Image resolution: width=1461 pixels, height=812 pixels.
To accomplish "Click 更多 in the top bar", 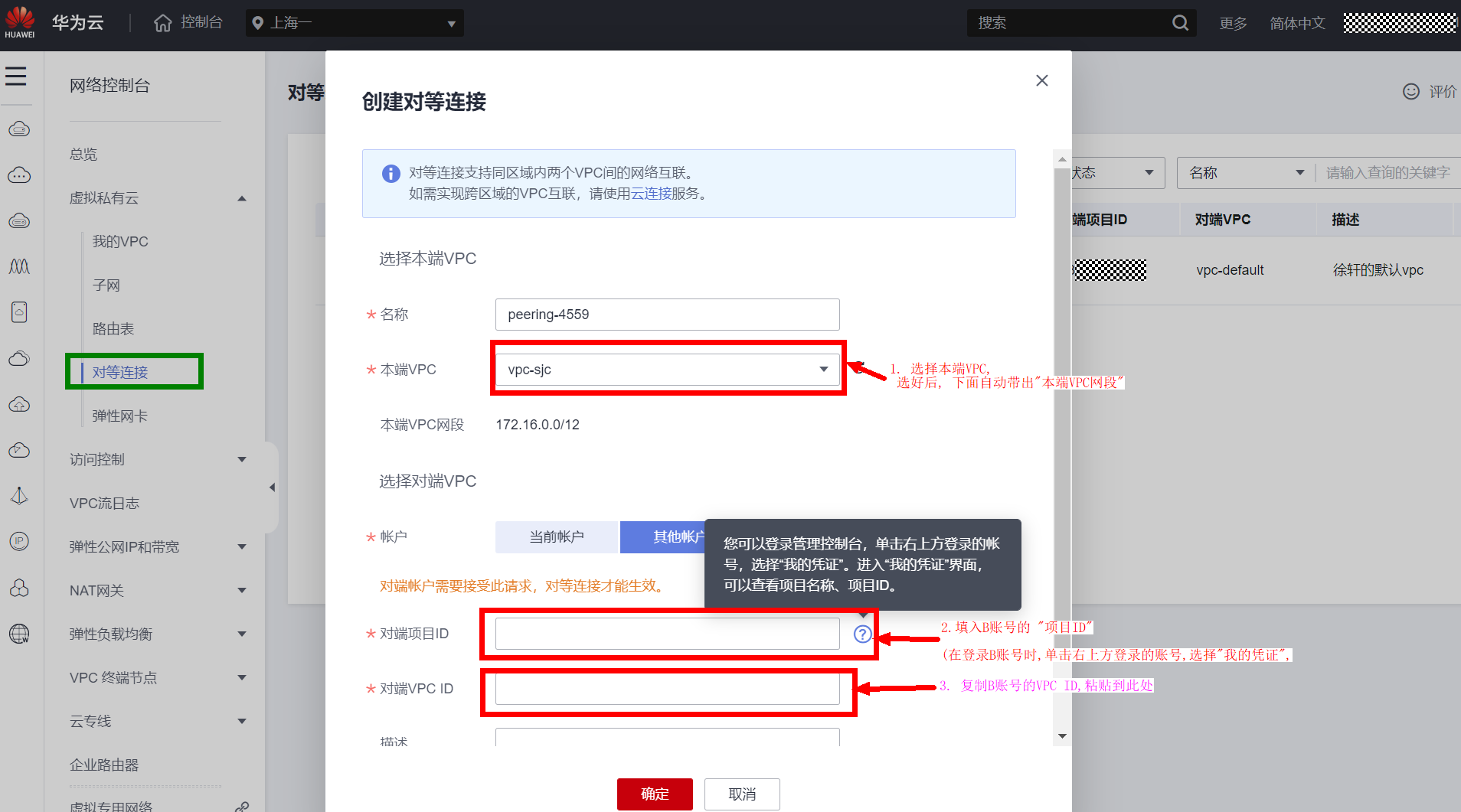I will [x=1233, y=24].
